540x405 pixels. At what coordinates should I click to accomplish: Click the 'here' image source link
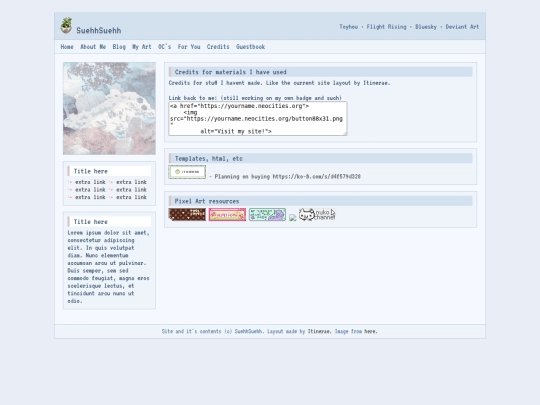(x=370, y=331)
